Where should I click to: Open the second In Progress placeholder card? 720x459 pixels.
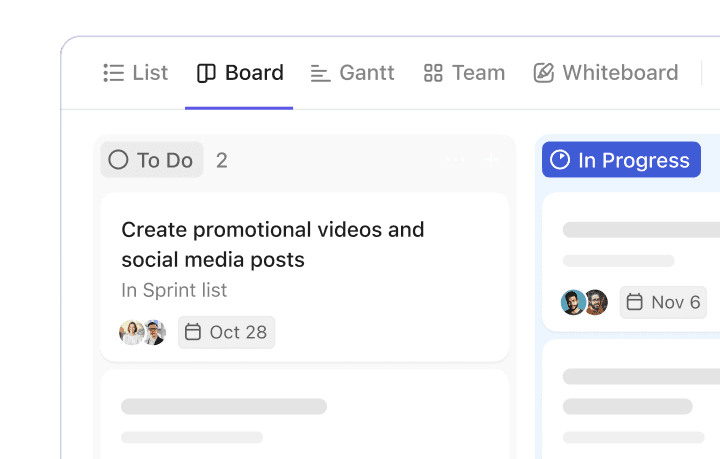point(632,400)
